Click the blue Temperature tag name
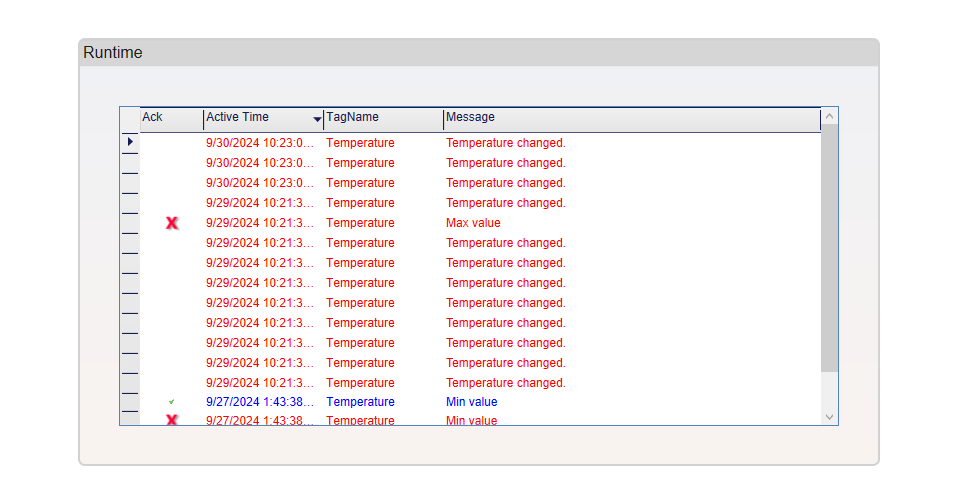958x504 pixels. click(360, 402)
